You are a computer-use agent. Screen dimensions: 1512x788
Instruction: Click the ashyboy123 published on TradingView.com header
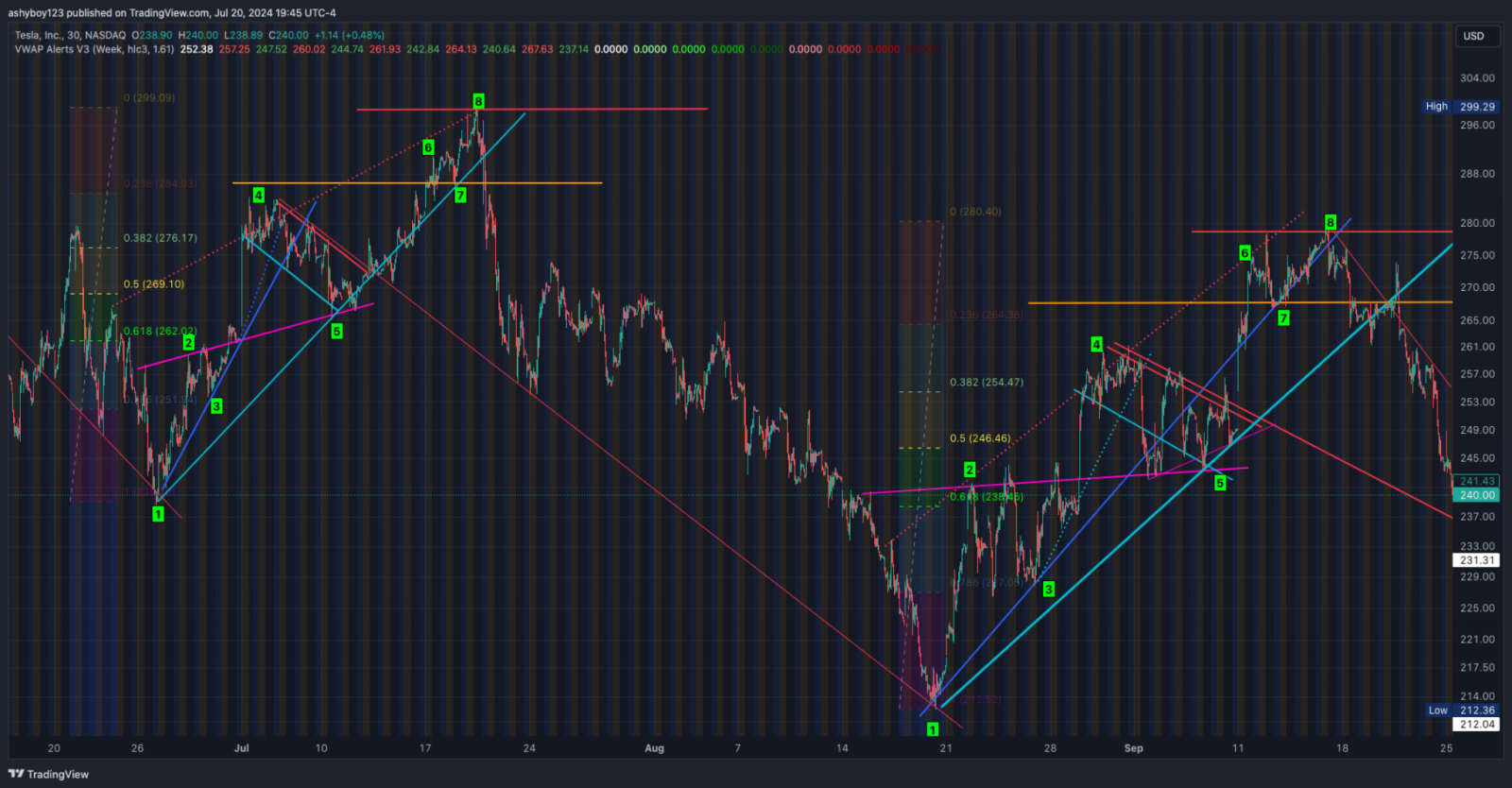[x=172, y=13]
